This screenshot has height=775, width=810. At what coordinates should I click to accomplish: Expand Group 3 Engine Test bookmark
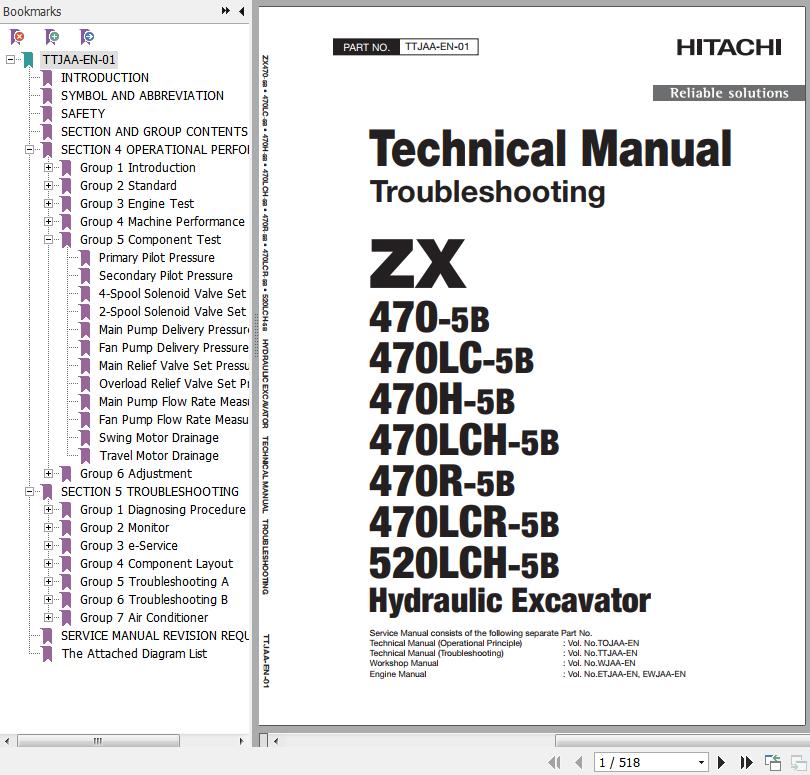[48, 204]
